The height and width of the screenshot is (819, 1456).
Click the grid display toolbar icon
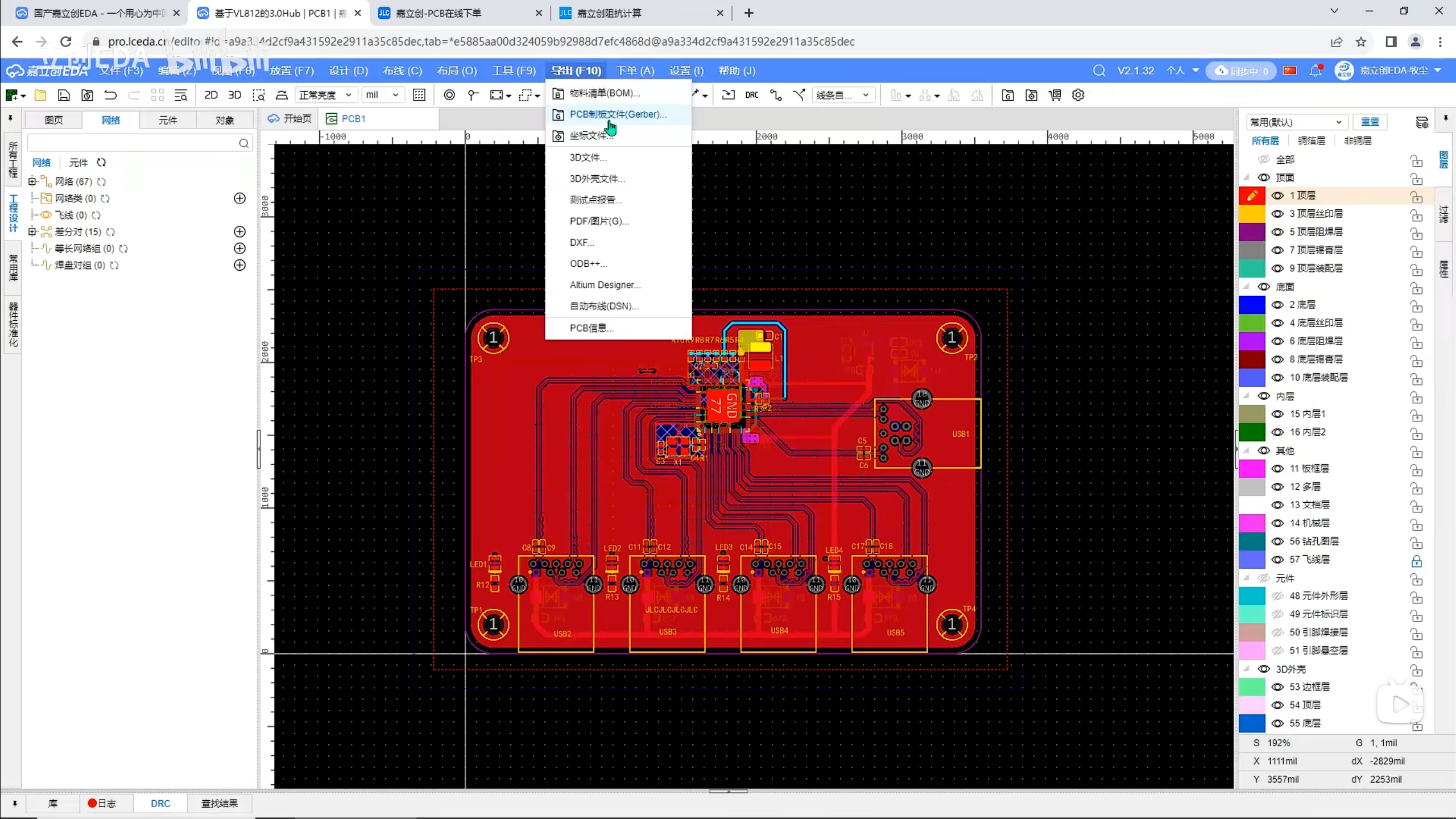[x=419, y=95]
